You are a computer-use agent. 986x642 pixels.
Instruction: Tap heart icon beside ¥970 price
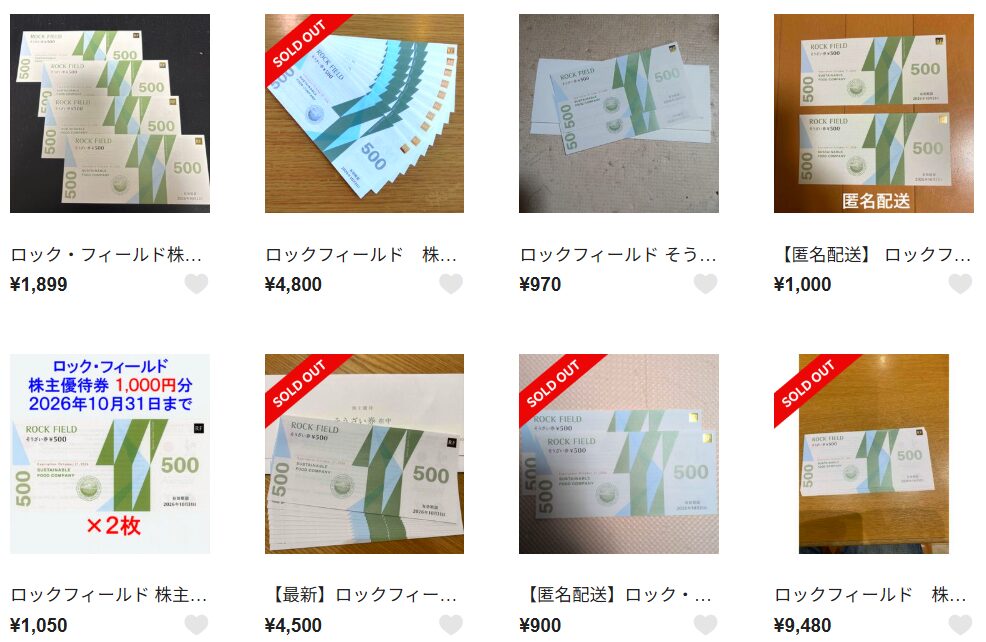(706, 284)
